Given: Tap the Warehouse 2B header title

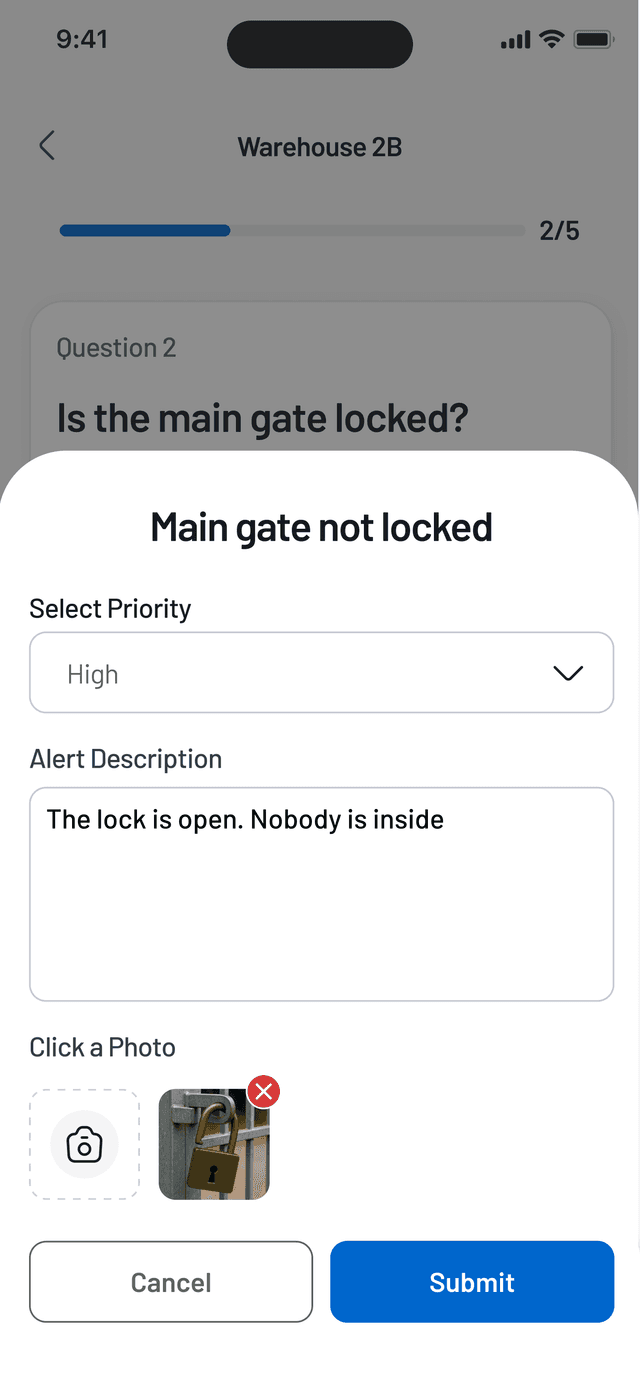Looking at the screenshot, I should 320,147.
